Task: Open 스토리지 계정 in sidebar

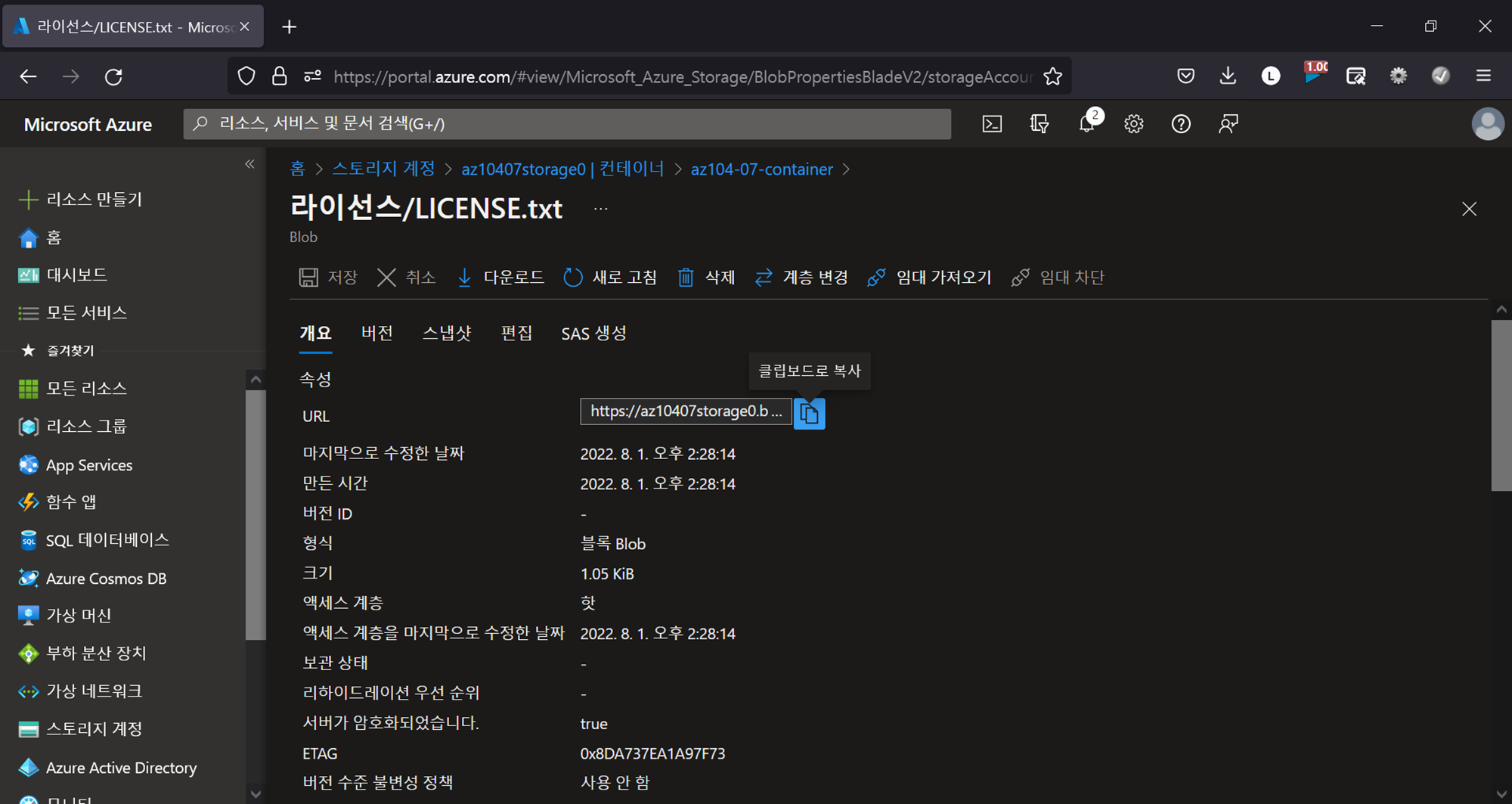Action: [x=80, y=728]
